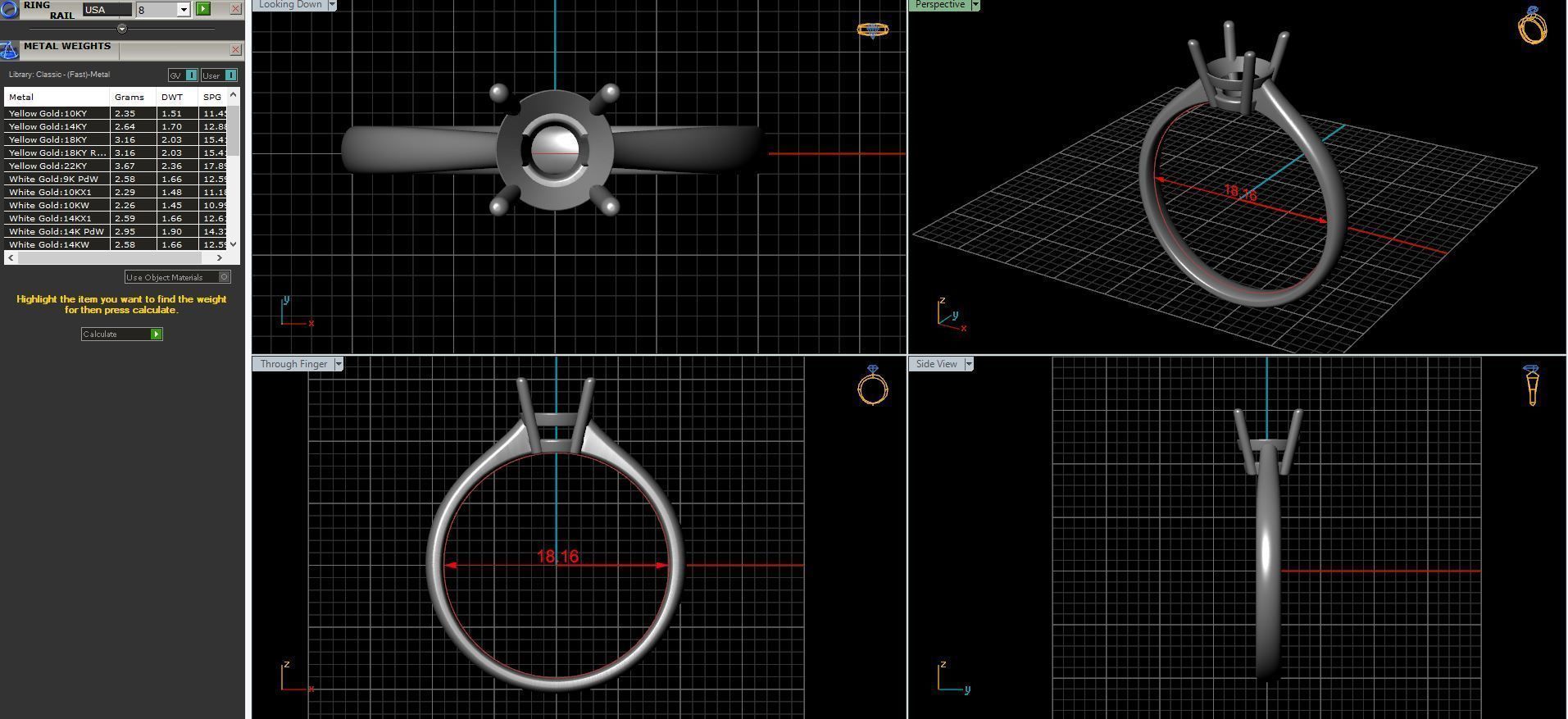Select the Side View viewport label
Screen dimensions: 1568x719
(936, 364)
